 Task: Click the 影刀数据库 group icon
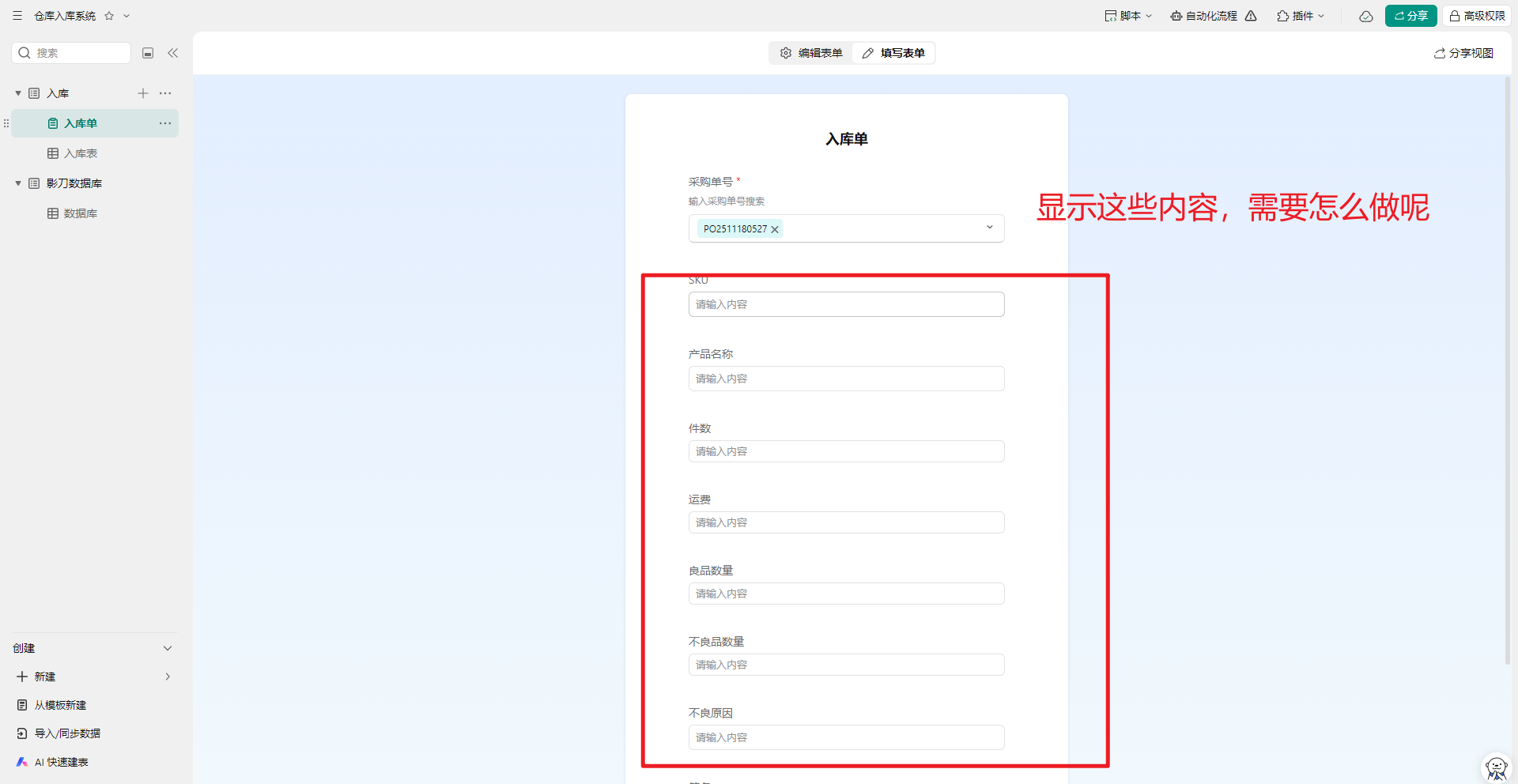point(34,183)
